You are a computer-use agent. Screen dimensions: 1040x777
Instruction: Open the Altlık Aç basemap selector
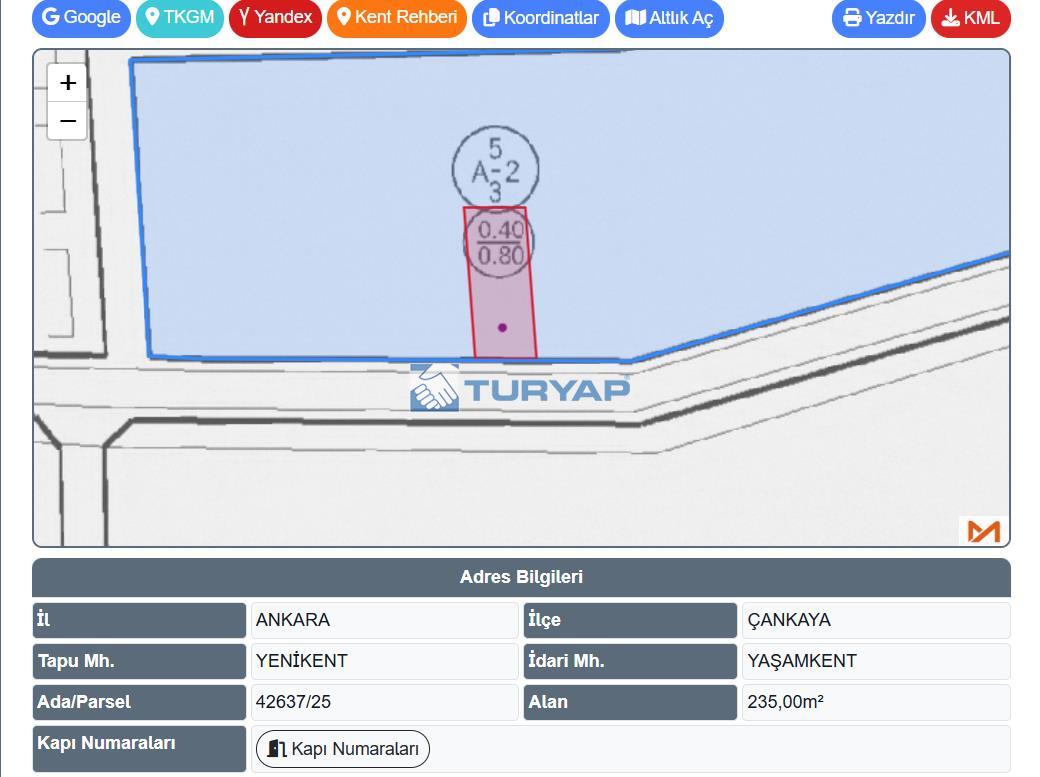pos(669,18)
